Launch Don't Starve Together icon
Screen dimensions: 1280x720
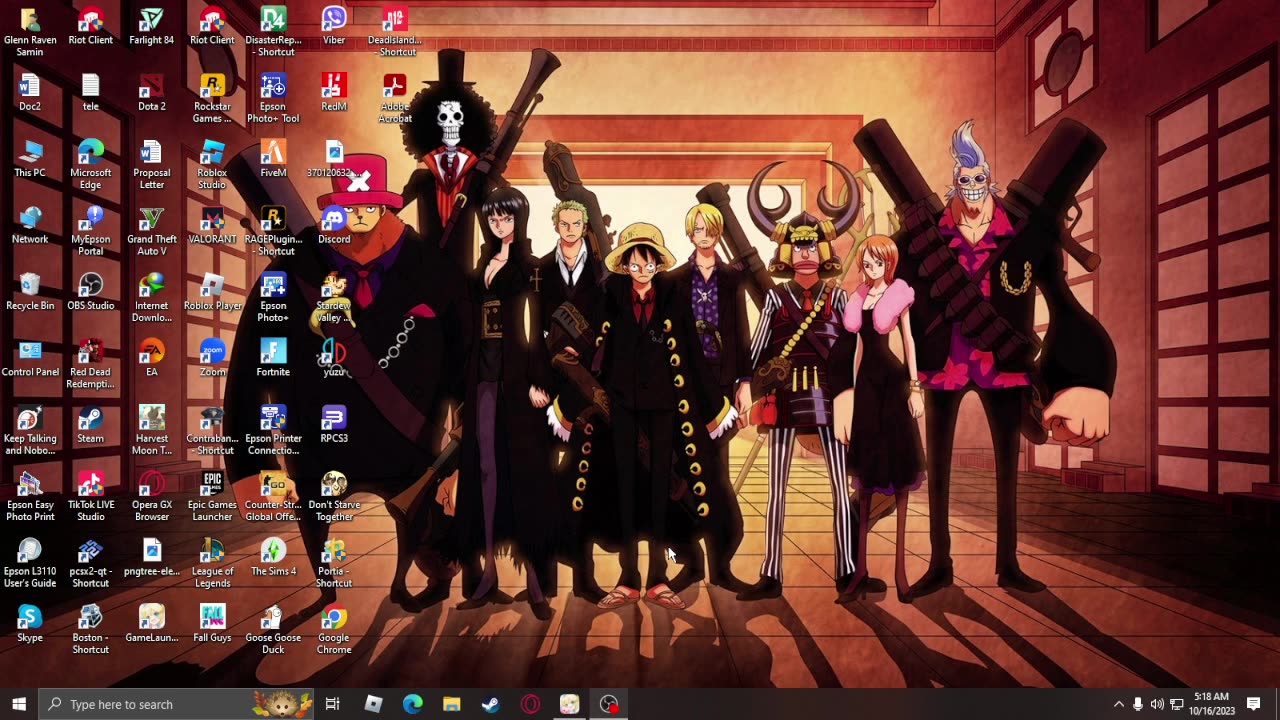coord(334,497)
